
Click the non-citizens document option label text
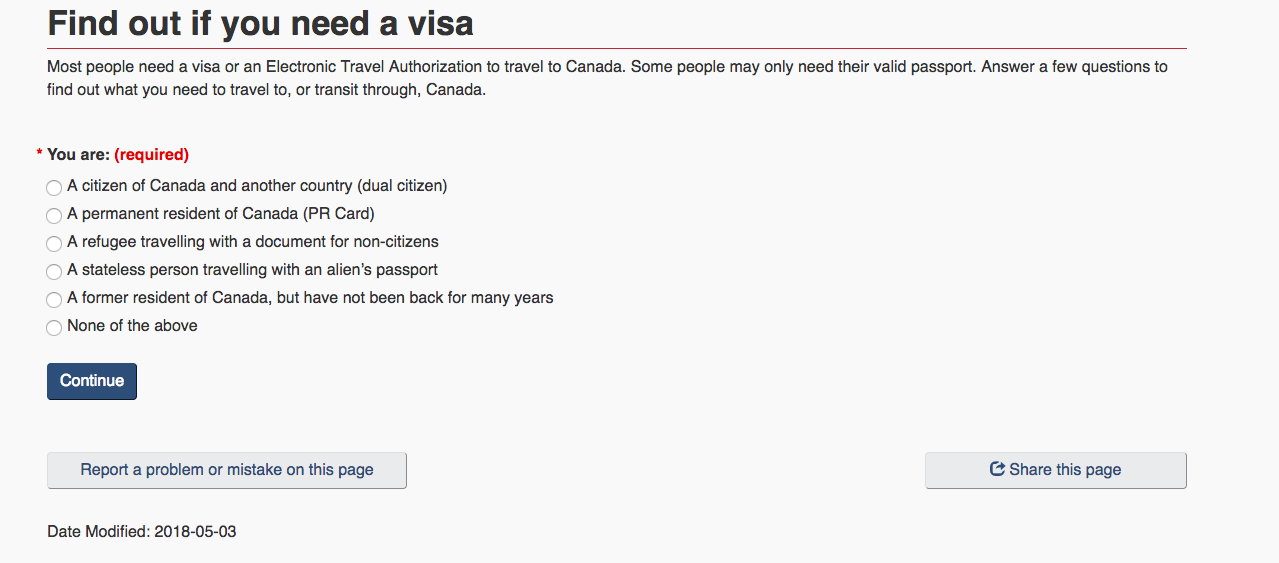tap(253, 242)
